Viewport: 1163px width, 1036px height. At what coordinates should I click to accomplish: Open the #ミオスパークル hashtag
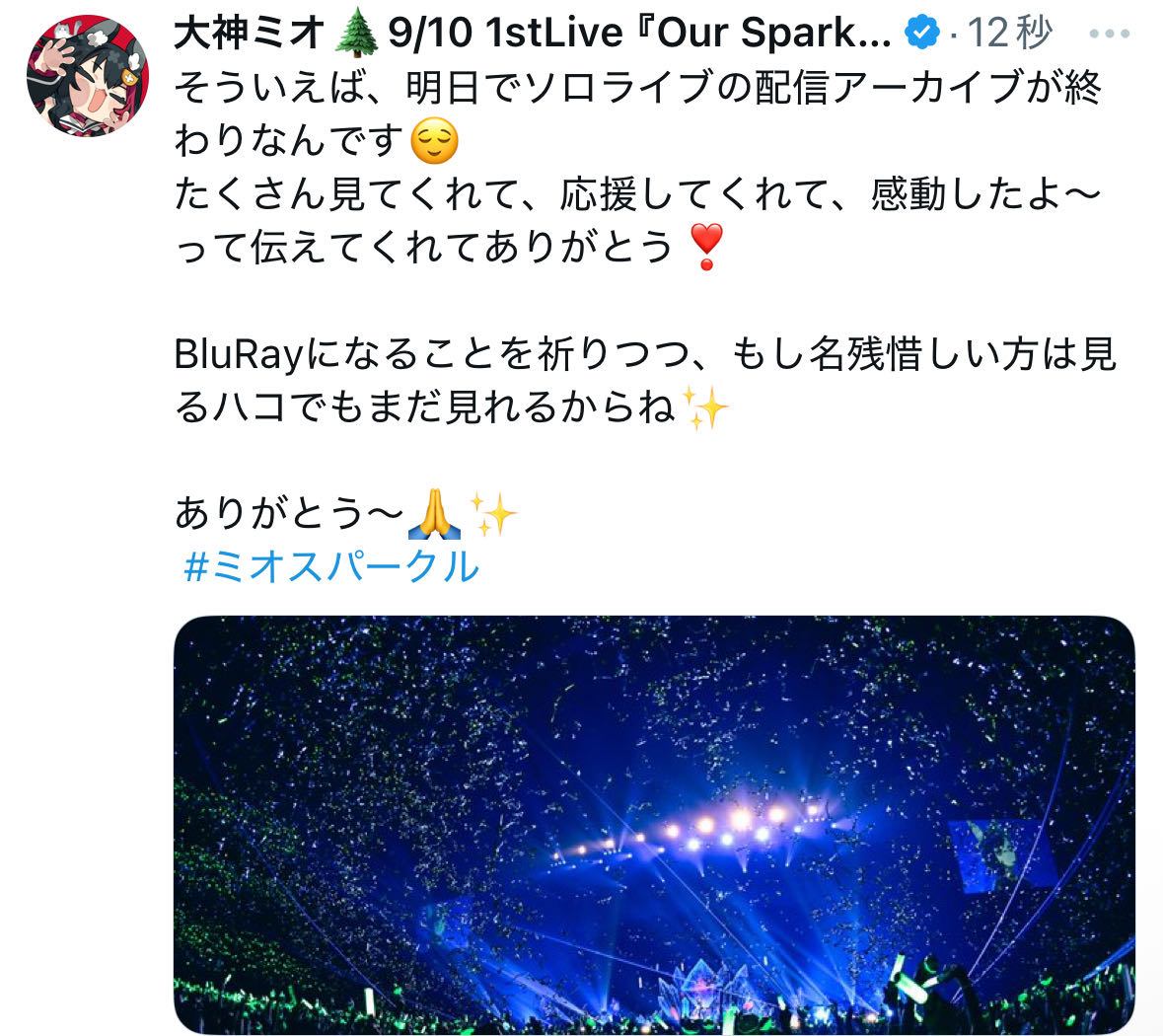coord(330,567)
